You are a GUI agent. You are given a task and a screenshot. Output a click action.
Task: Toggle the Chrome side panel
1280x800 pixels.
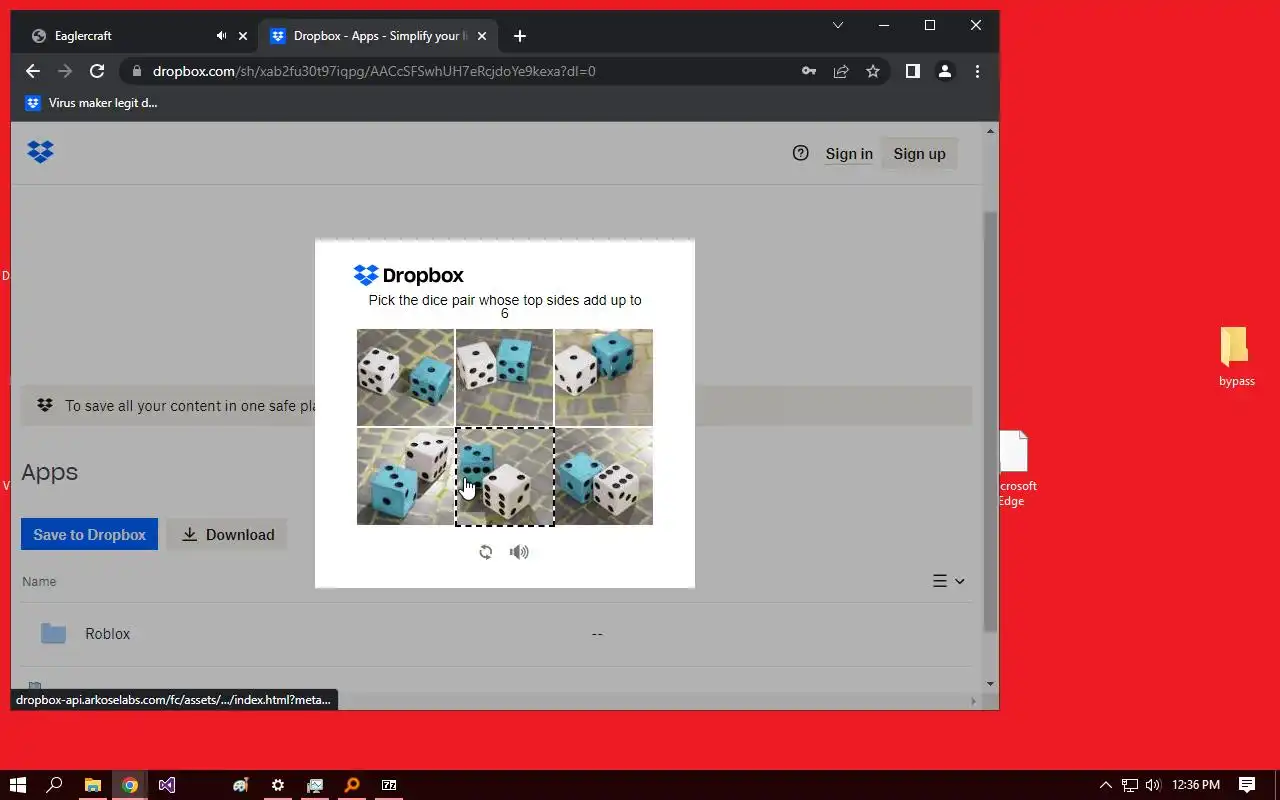coord(912,71)
